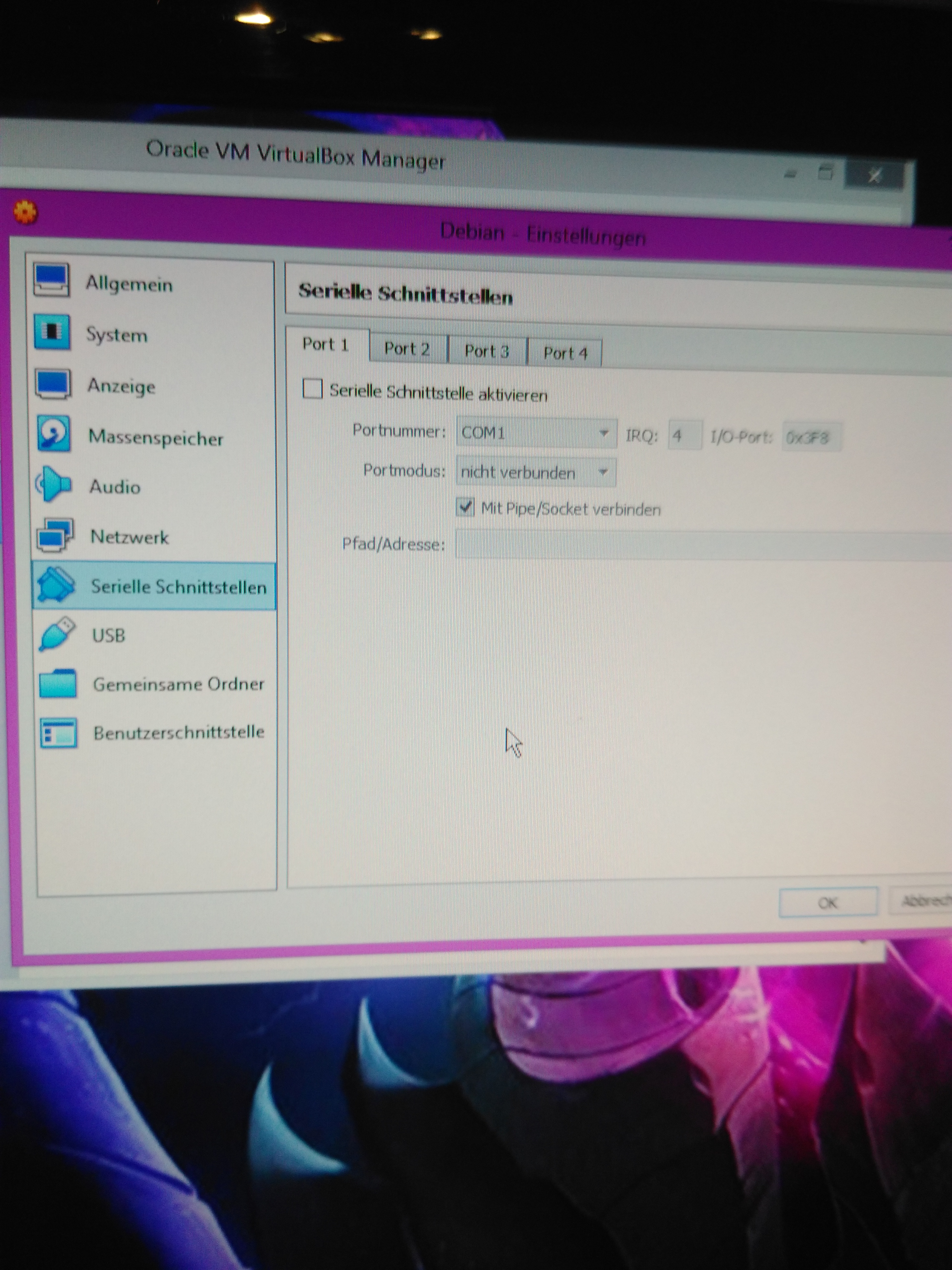Select the System chip icon

(52, 331)
